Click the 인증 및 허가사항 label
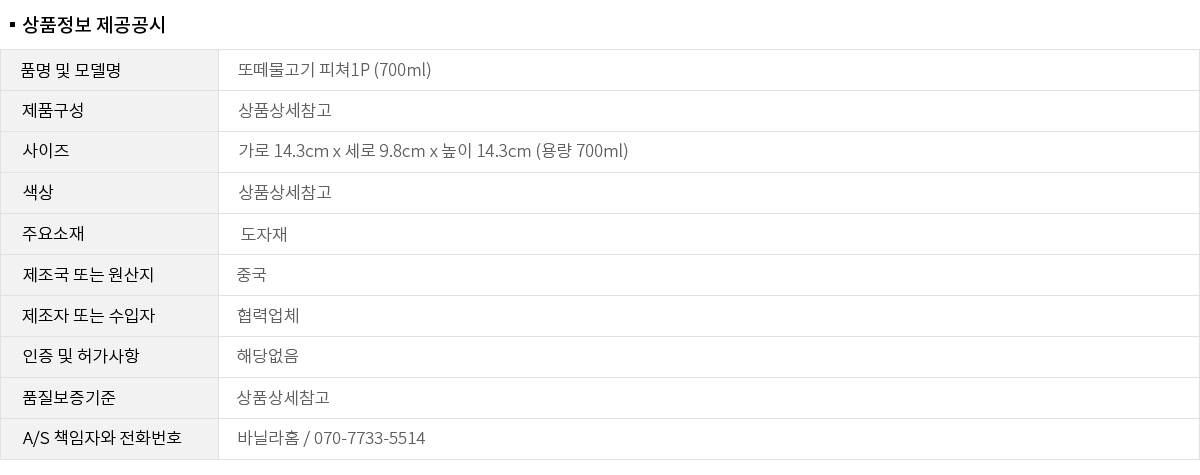The width and height of the screenshot is (1200, 475). (81, 357)
